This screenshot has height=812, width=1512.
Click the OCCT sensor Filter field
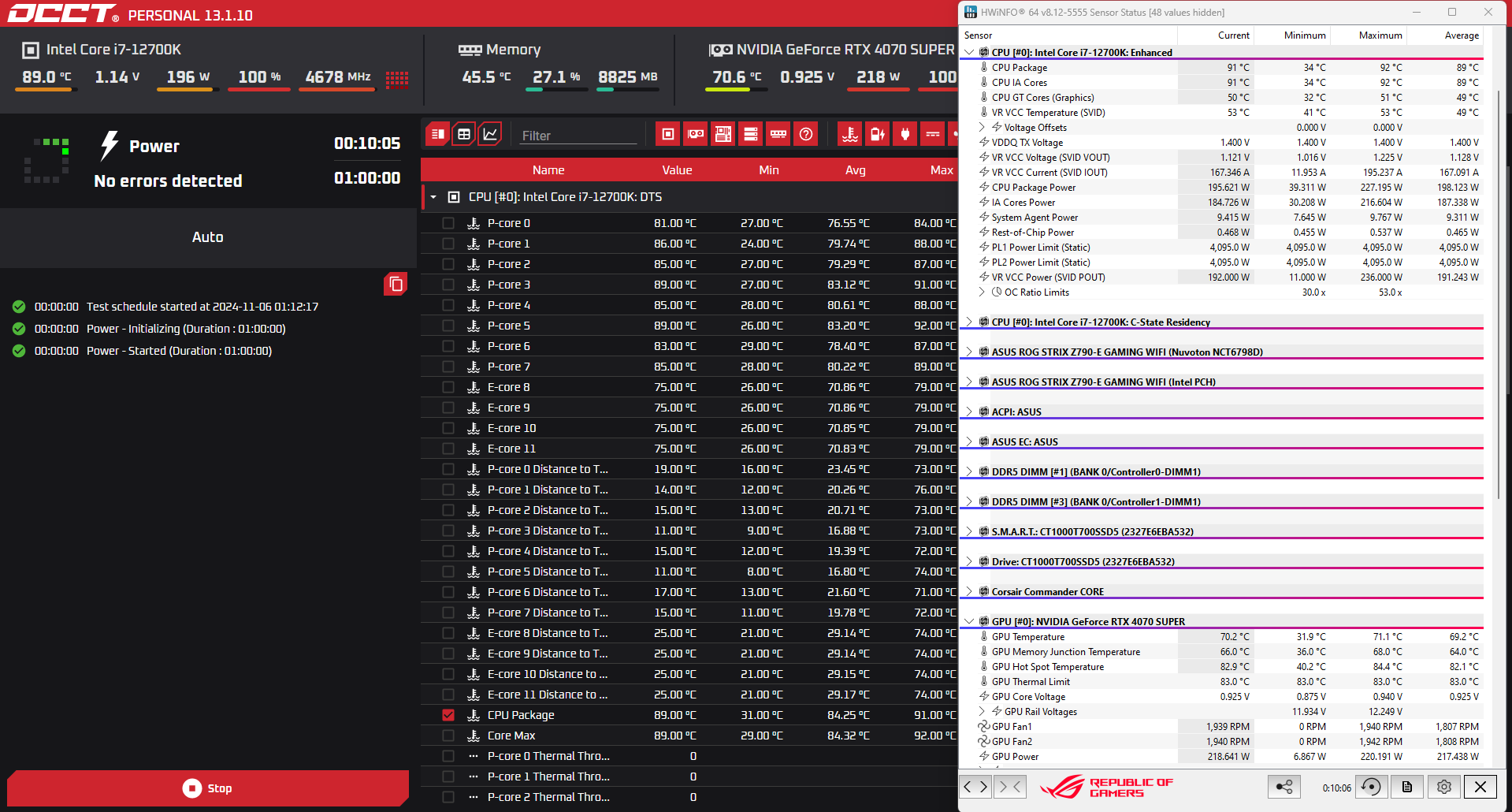[x=578, y=136]
